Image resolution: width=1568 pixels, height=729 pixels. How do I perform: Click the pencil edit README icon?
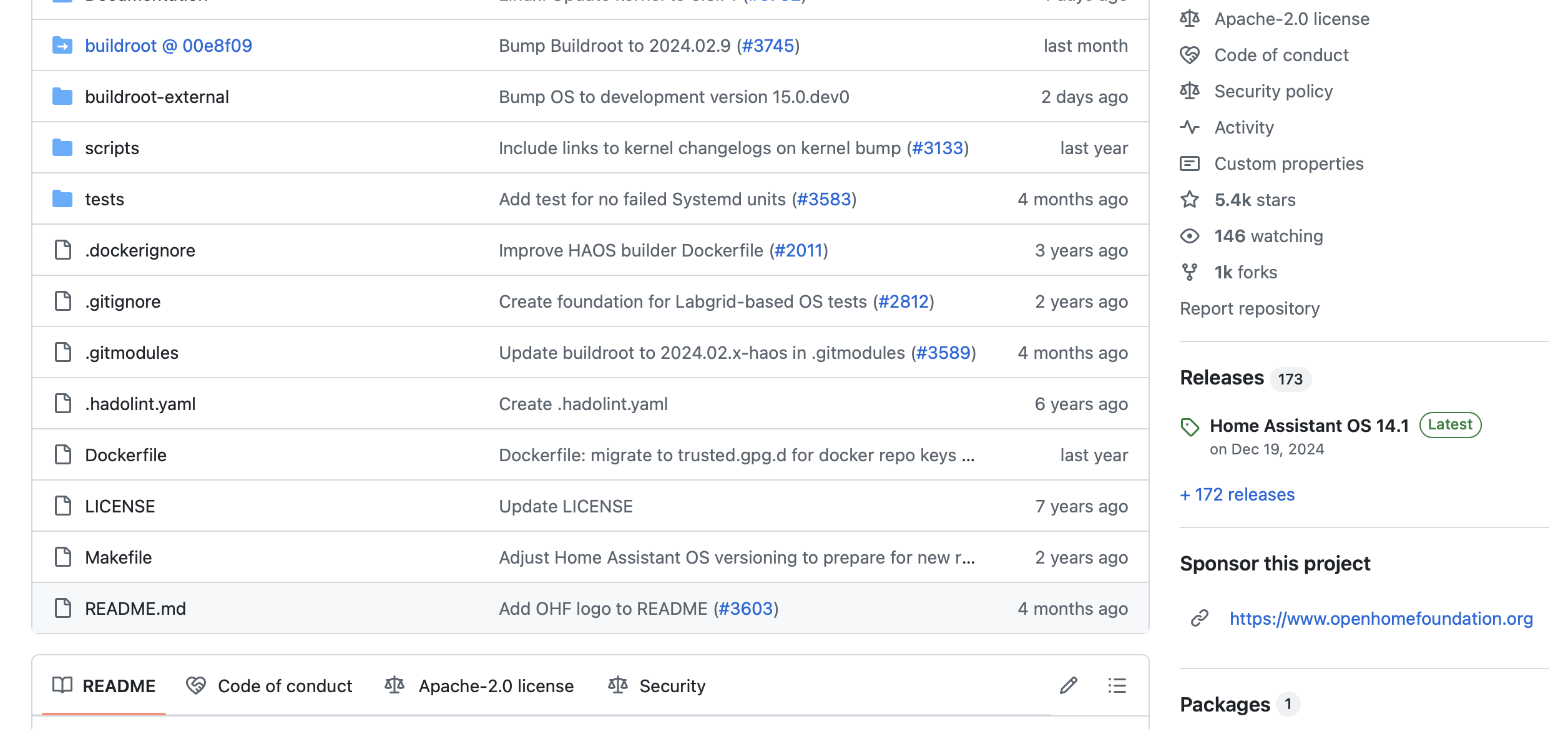(x=1068, y=685)
